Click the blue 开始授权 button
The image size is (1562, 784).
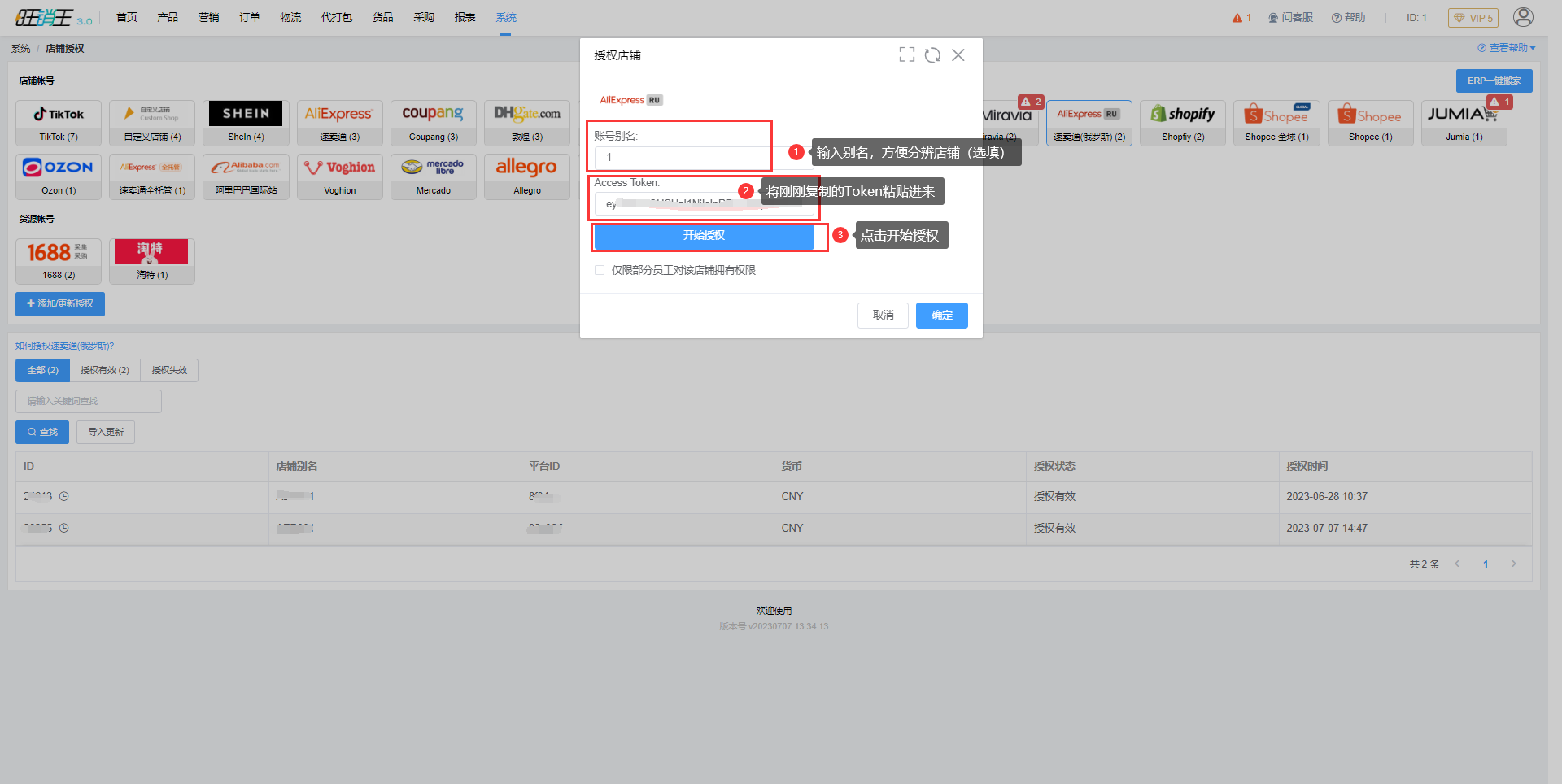704,236
